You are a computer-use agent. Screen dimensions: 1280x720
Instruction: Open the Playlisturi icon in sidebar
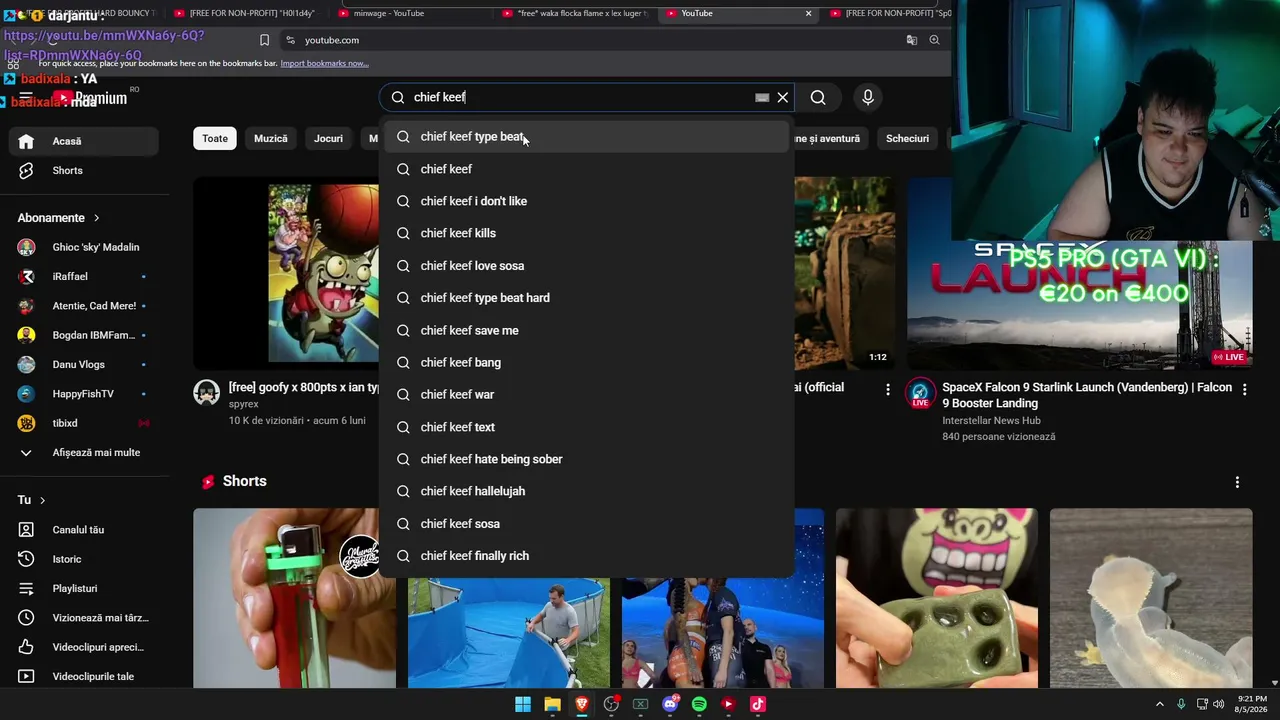[x=26, y=588]
